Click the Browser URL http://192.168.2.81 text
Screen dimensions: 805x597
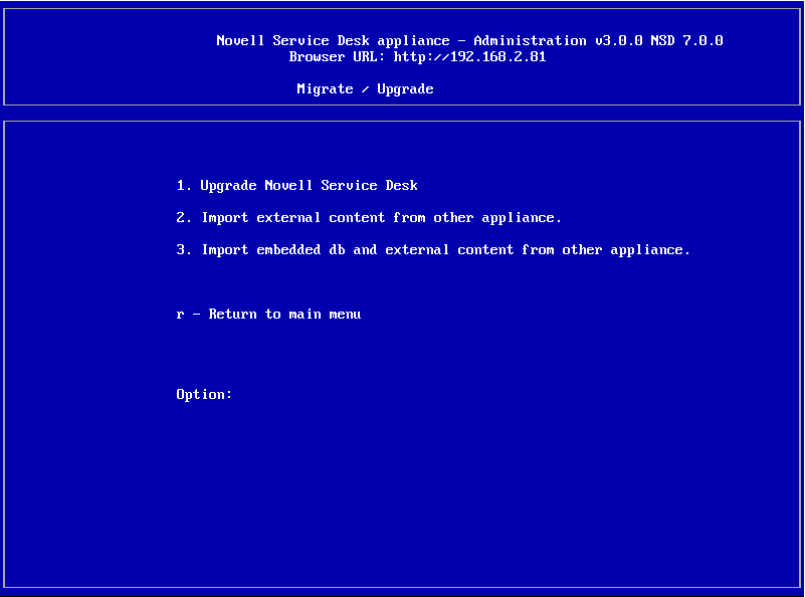tap(417, 56)
